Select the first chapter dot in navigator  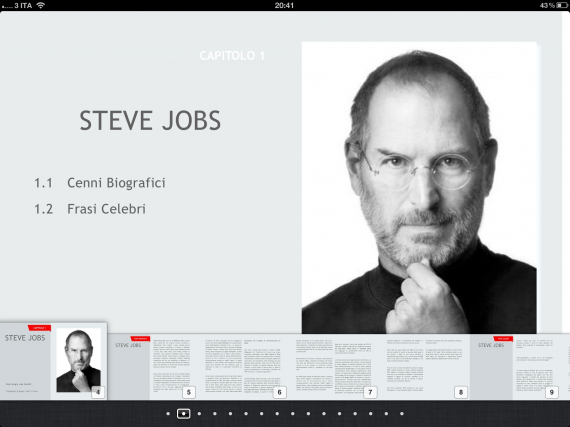click(x=168, y=414)
